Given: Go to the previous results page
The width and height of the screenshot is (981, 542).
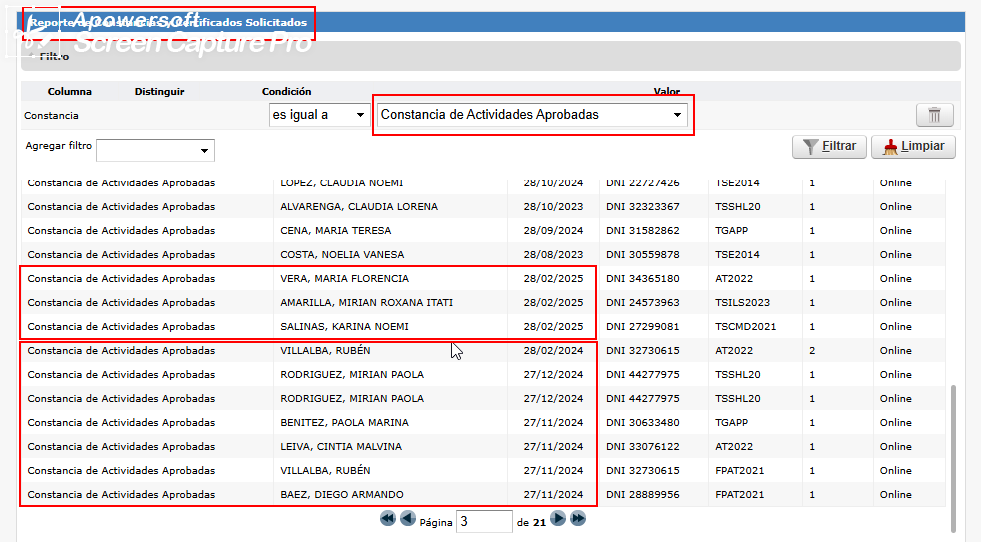Looking at the screenshot, I should pyautogui.click(x=407, y=519).
